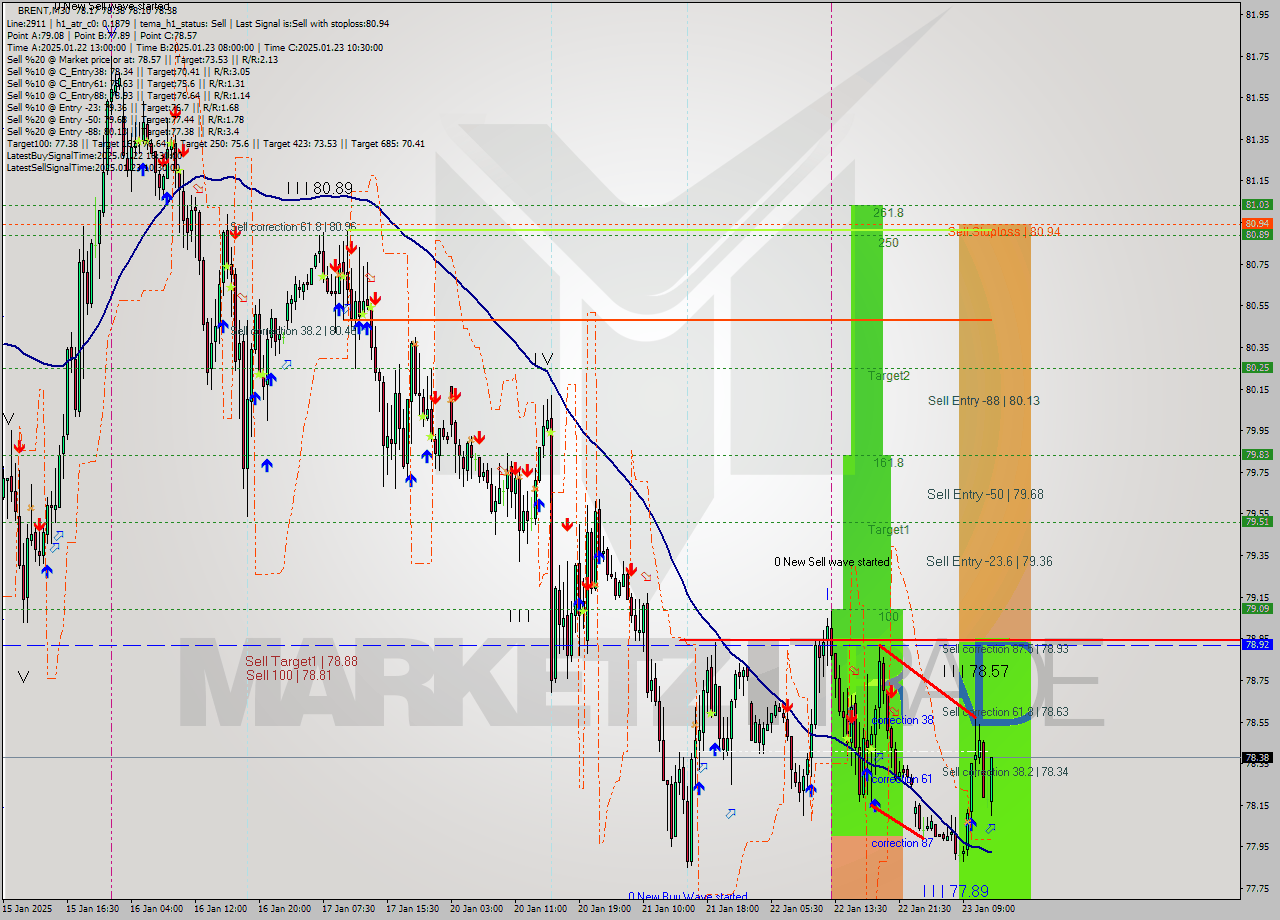Select the 'Sell Stoploss | 80.94' label
The image size is (1280, 920).
point(1004,231)
